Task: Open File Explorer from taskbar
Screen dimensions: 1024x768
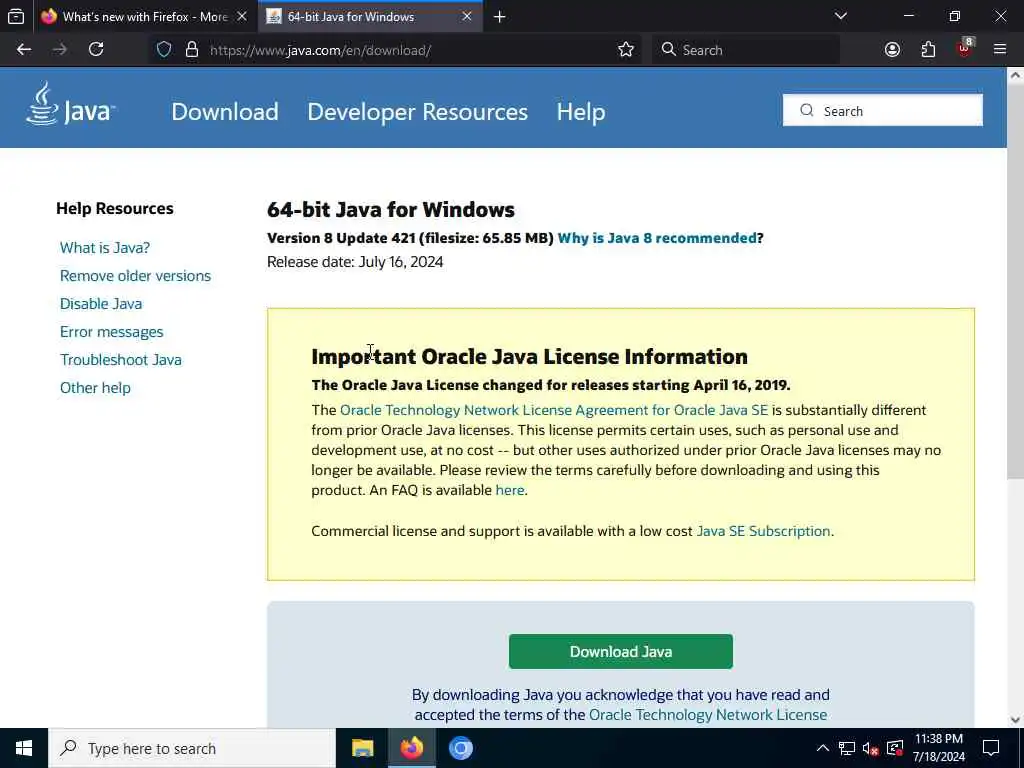Action: tap(362, 748)
